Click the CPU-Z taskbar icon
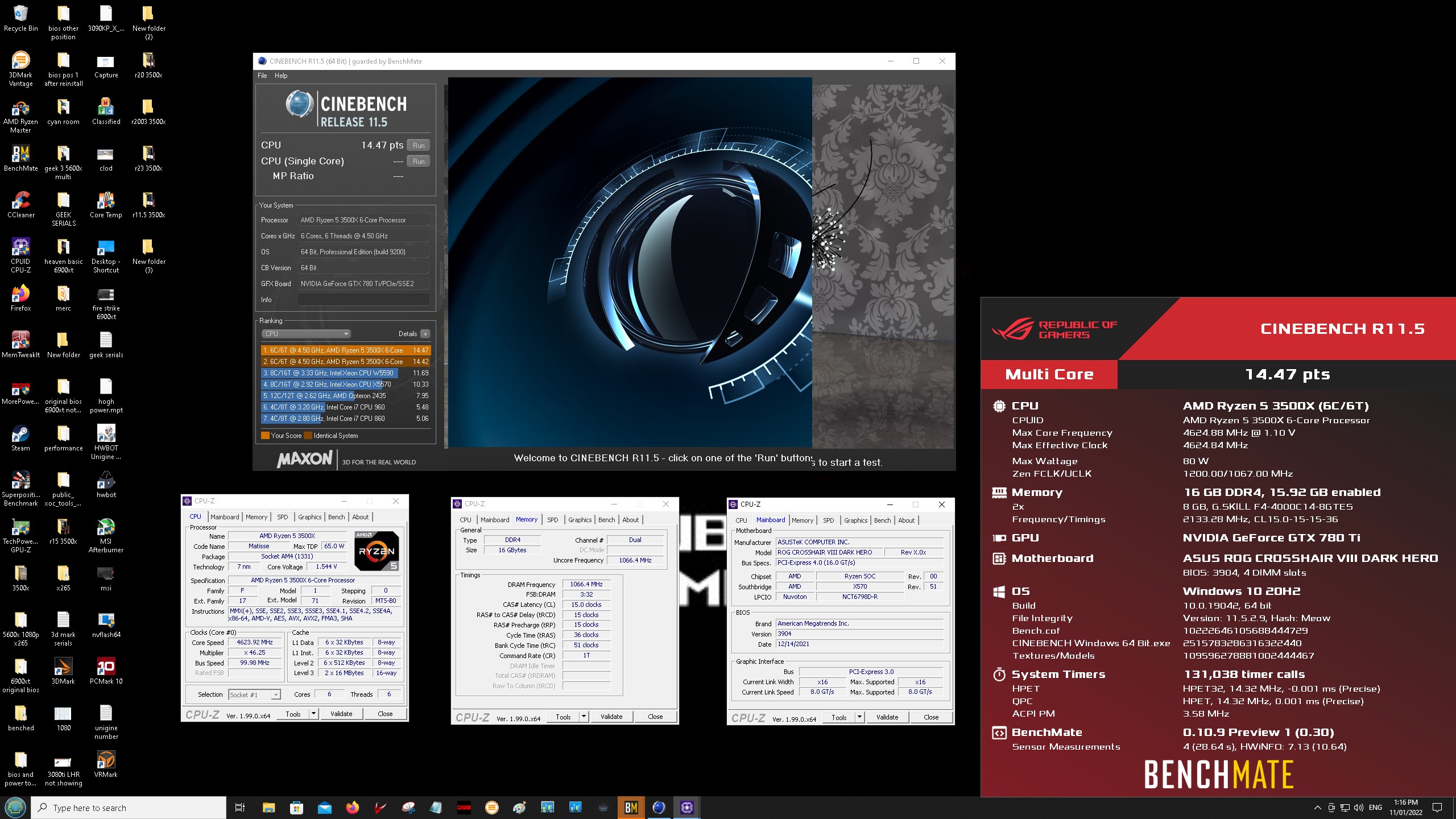Image resolution: width=1456 pixels, height=819 pixels. click(x=687, y=807)
